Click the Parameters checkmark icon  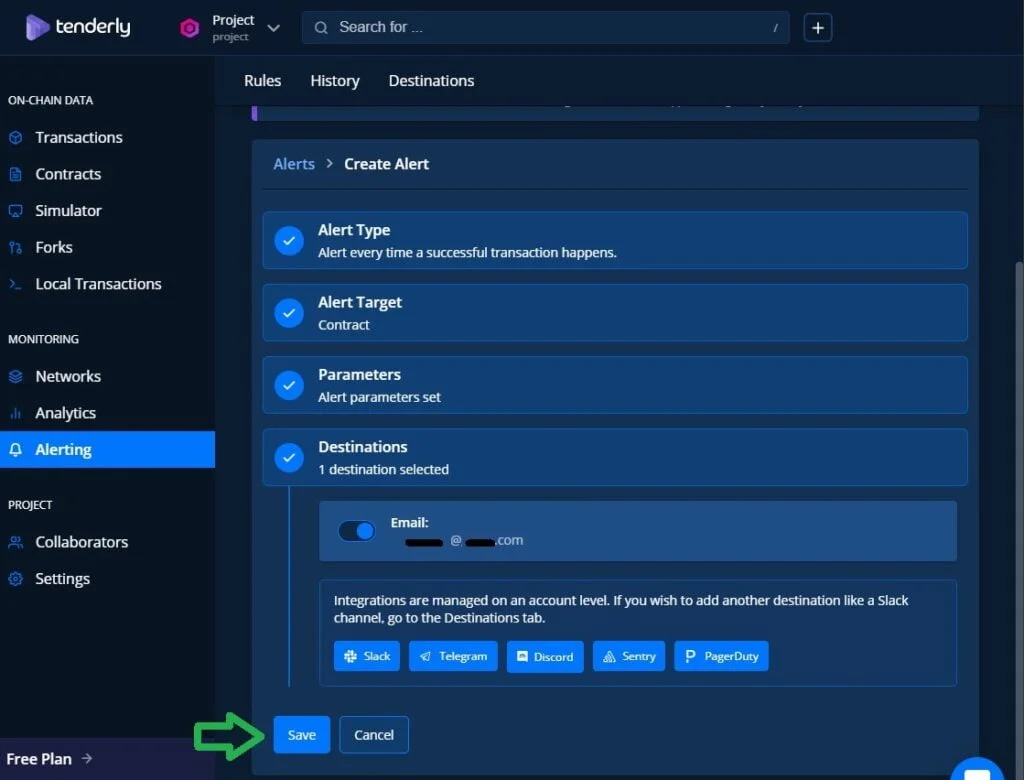(x=289, y=385)
